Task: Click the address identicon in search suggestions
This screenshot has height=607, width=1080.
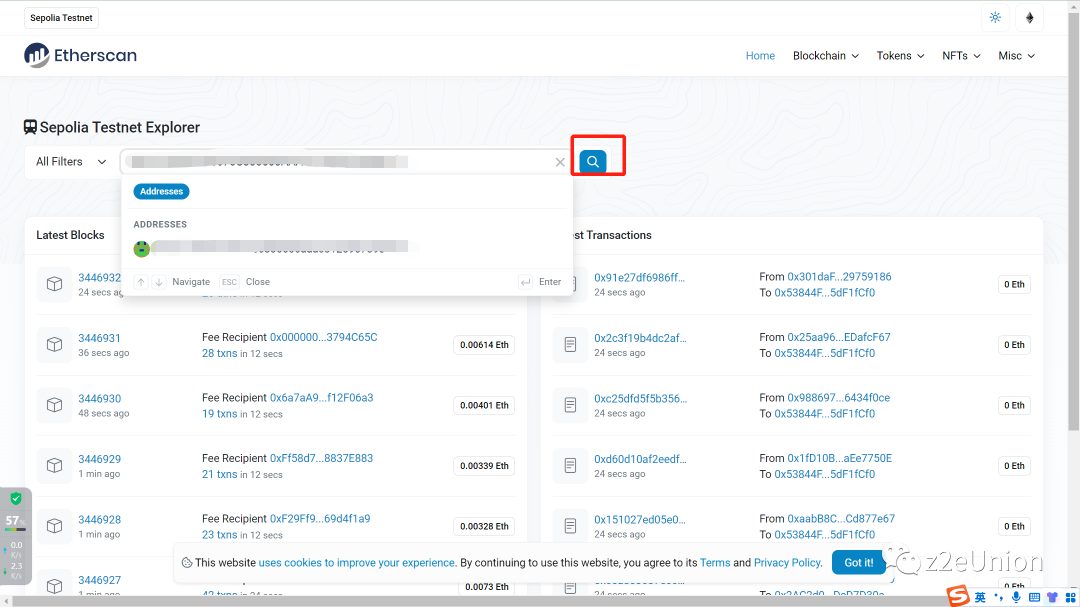Action: 142,249
